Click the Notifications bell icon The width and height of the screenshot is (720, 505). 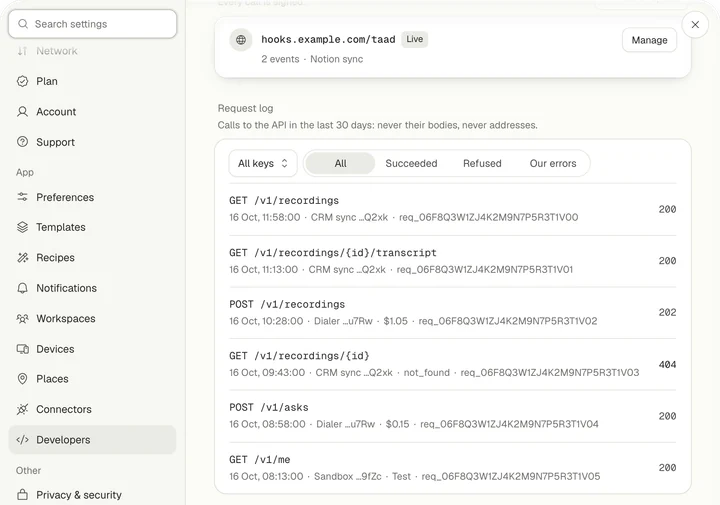[x=22, y=288]
